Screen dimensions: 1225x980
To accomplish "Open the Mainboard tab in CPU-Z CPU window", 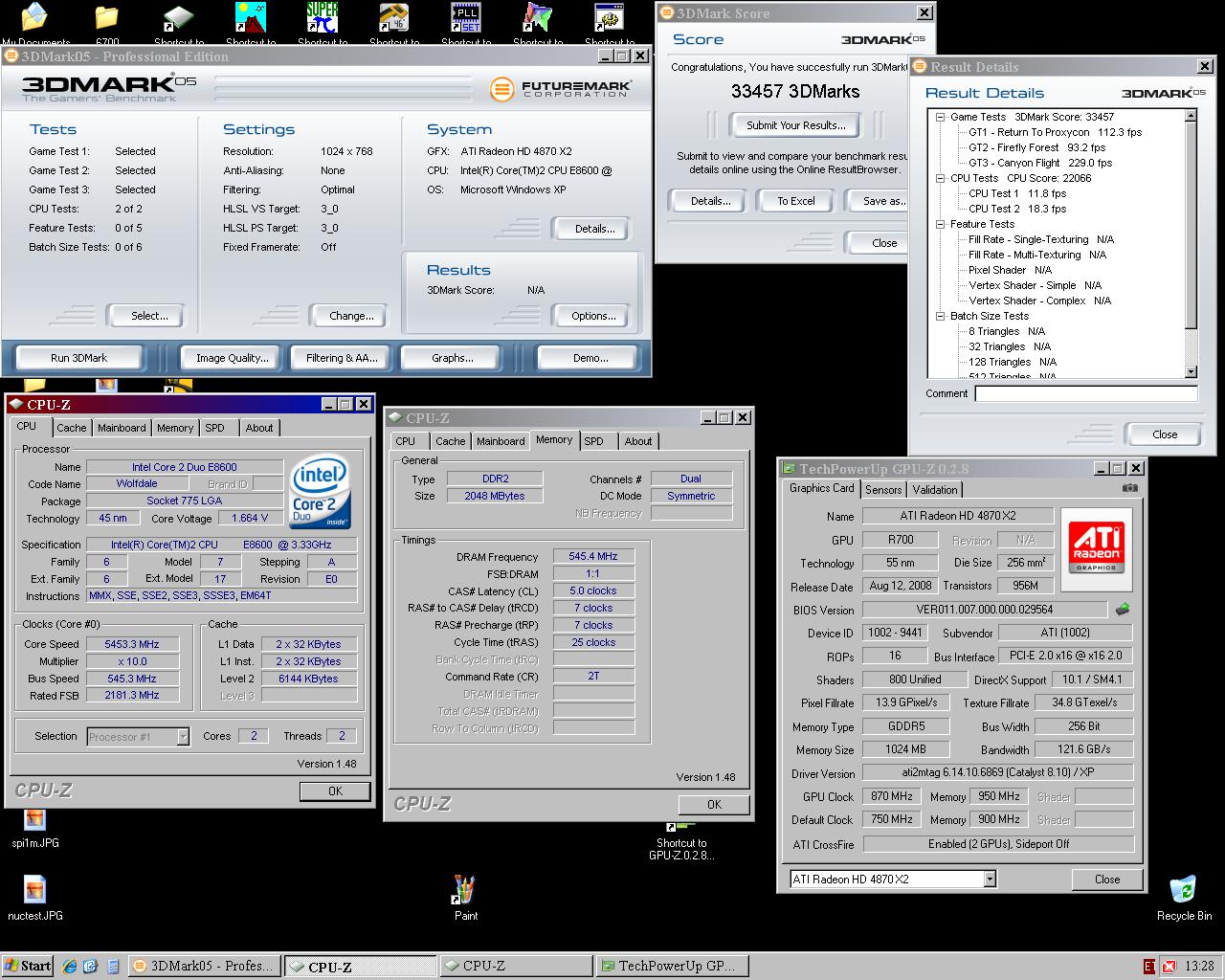I will (122, 428).
